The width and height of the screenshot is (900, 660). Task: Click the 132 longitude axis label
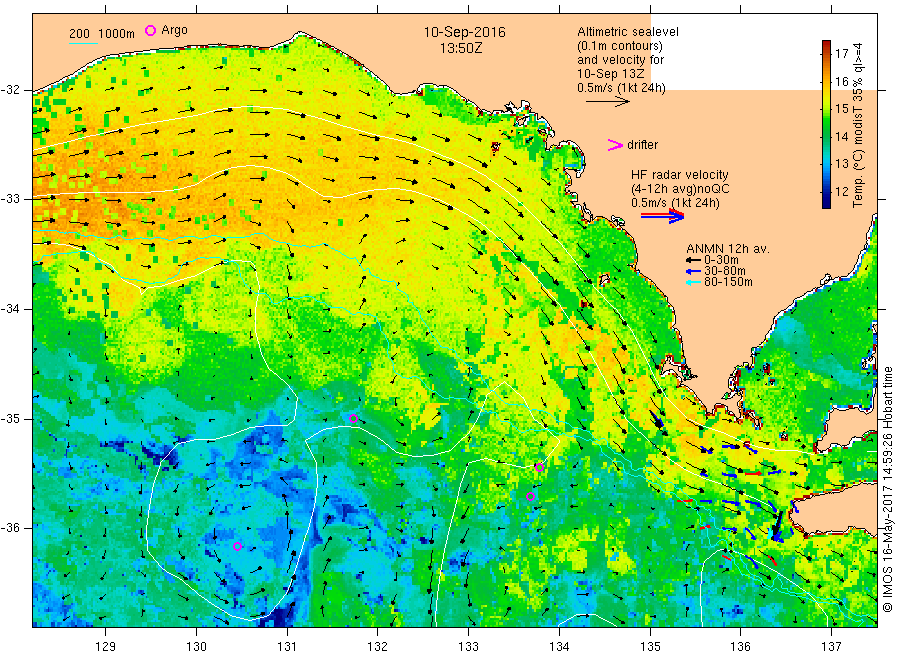[378, 647]
